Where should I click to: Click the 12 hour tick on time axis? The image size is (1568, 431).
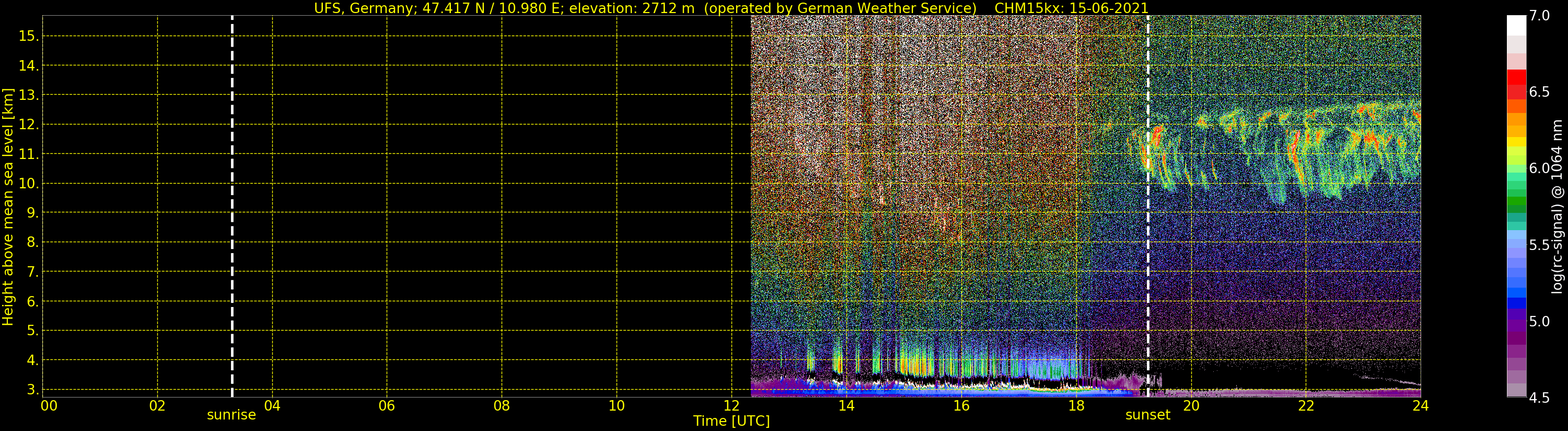(731, 406)
